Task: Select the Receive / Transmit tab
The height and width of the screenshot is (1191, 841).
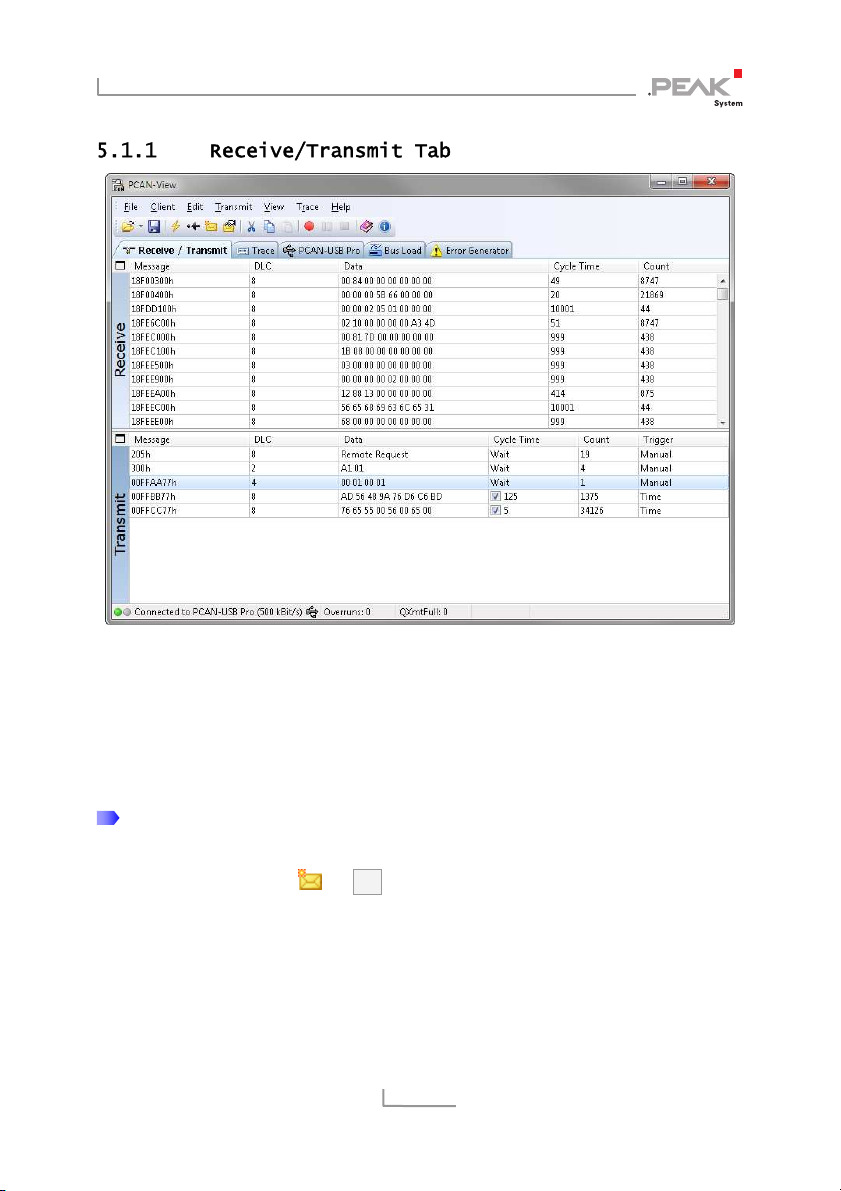Action: click(x=174, y=250)
